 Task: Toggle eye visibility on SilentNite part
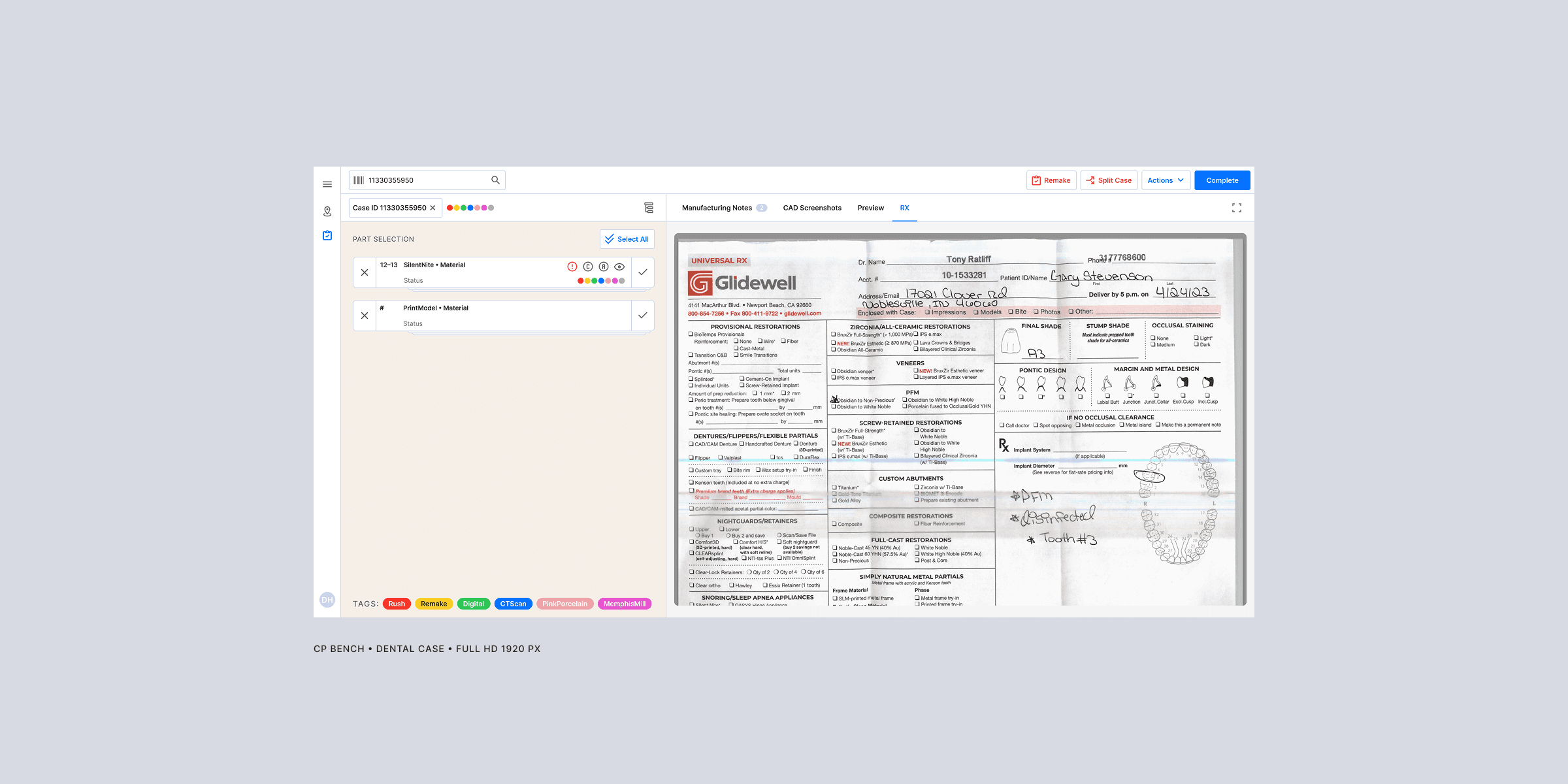[619, 267]
